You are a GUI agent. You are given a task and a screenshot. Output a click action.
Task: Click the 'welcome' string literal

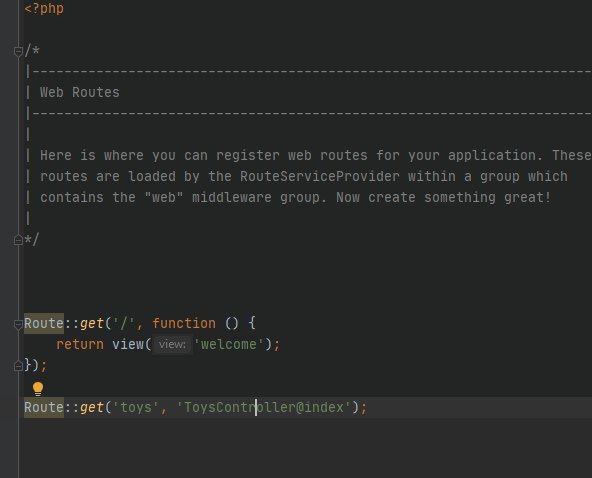point(228,344)
